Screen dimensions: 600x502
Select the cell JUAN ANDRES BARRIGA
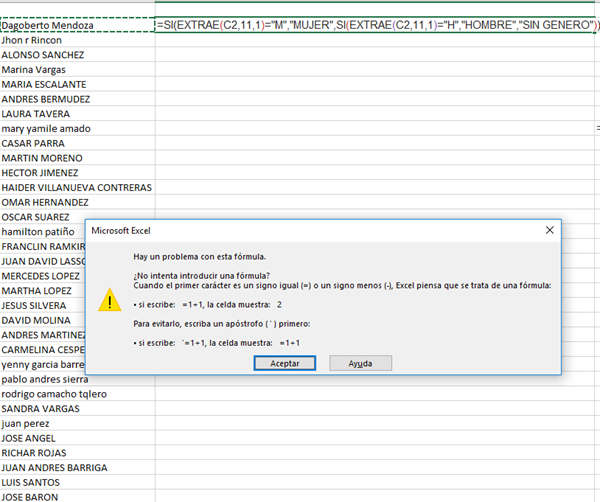78,468
